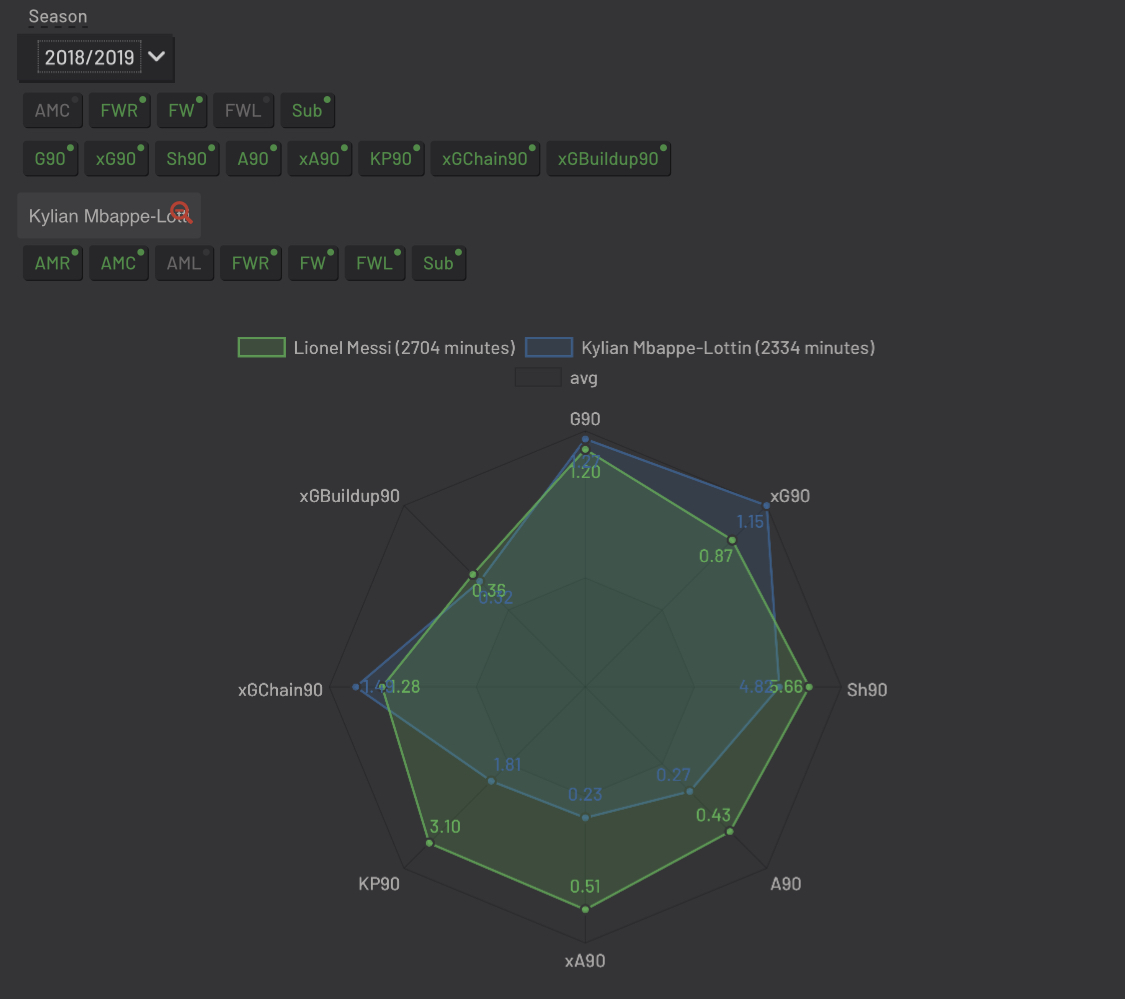
Task: Toggle the xGChain90 metric button
Action: point(485,159)
